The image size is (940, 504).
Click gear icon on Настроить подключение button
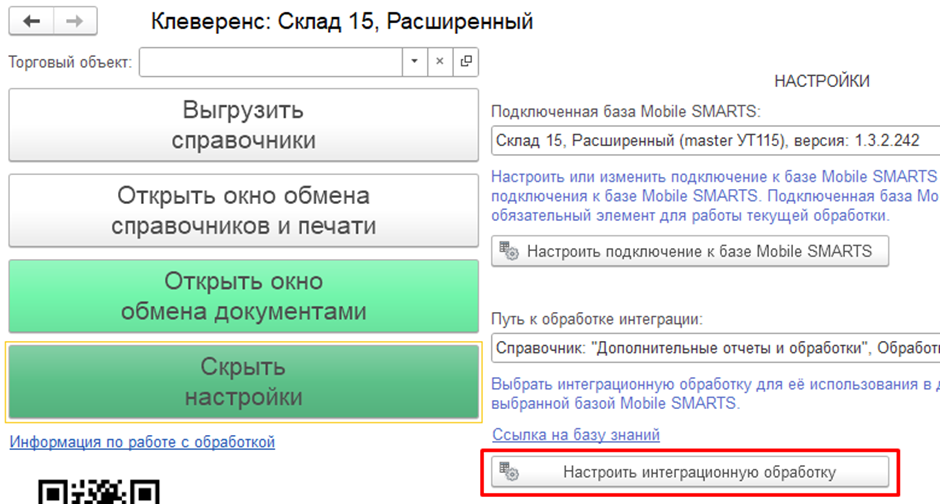(509, 251)
